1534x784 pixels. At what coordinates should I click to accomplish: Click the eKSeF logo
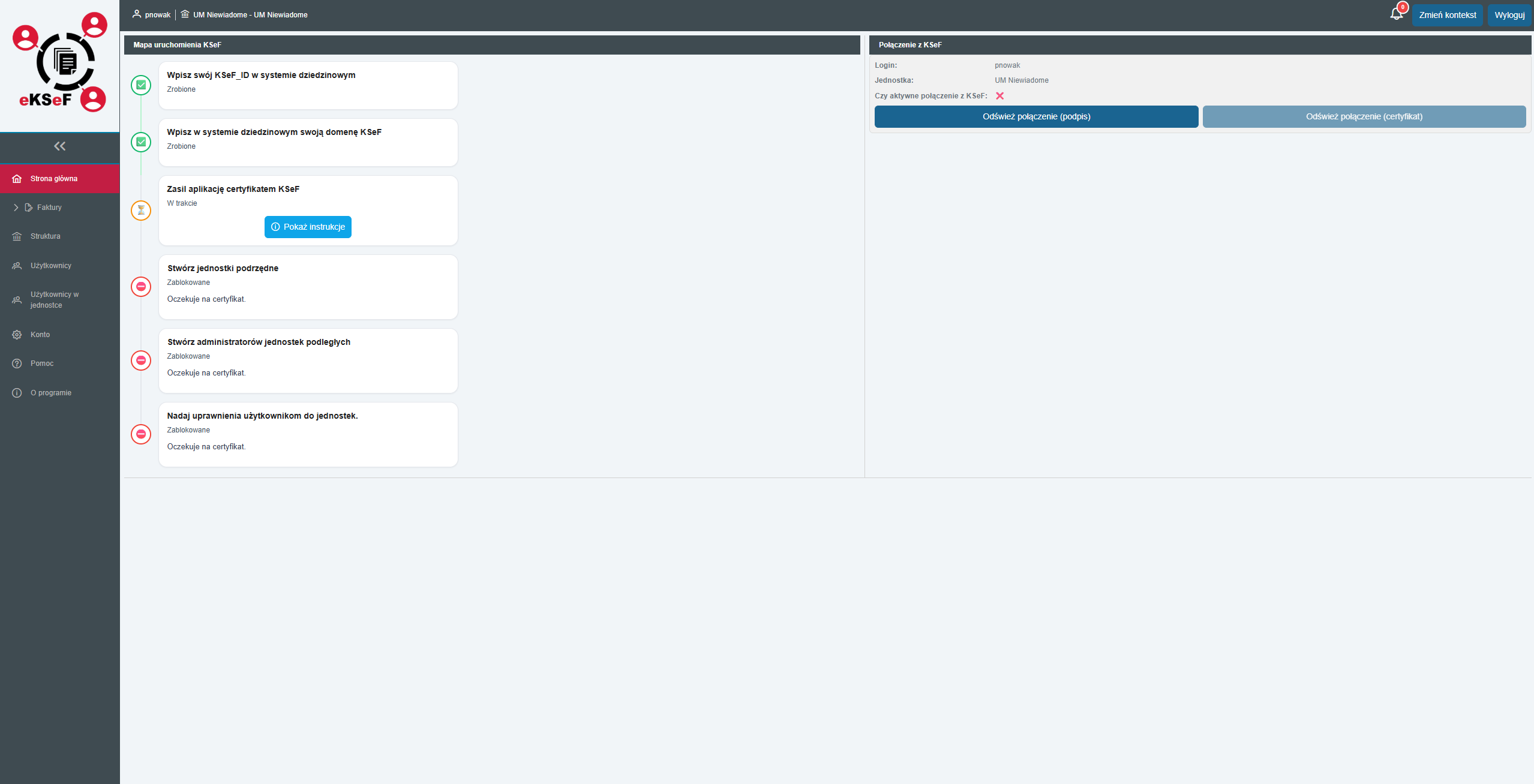tap(59, 63)
